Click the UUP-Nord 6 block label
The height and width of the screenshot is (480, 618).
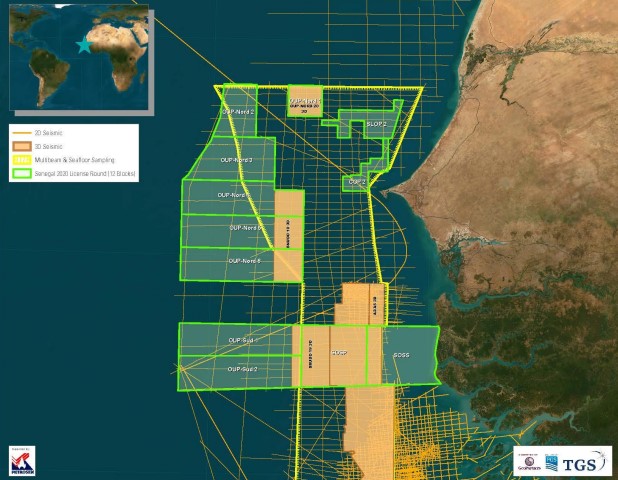point(244,261)
